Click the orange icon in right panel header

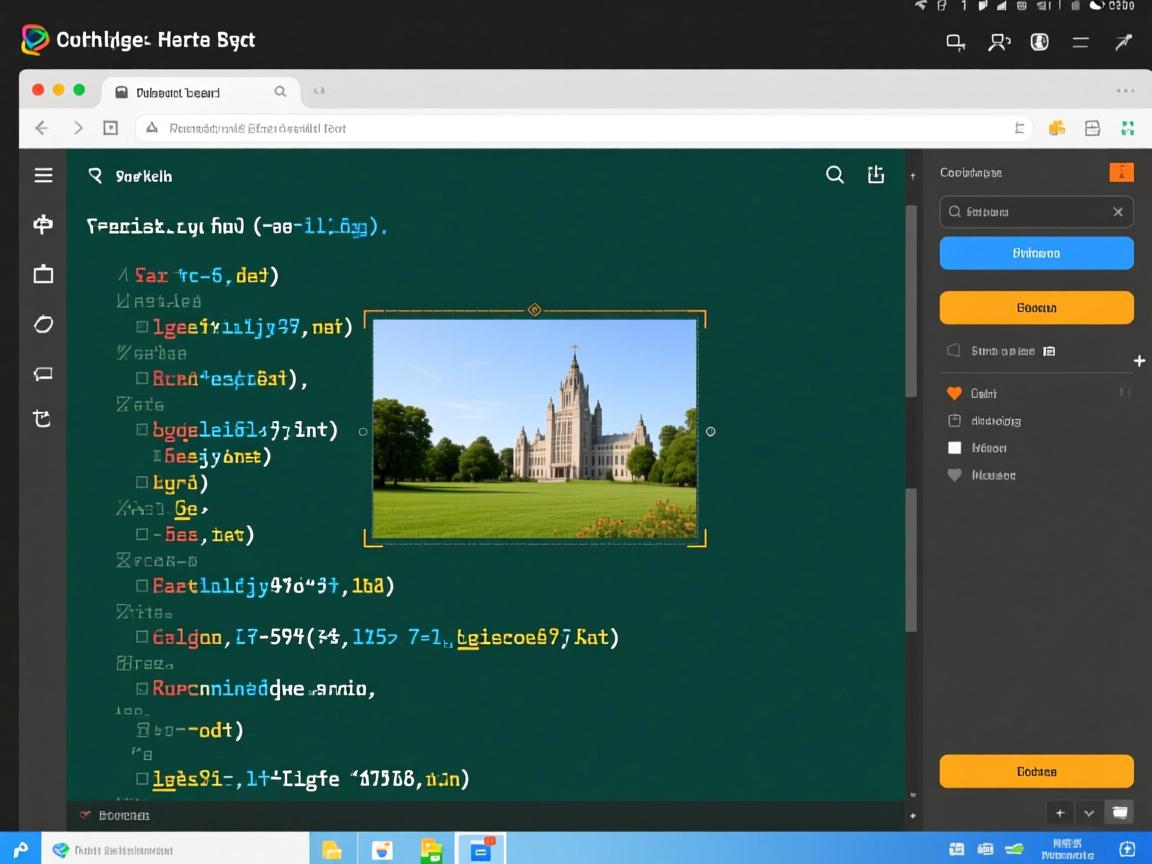click(1121, 172)
